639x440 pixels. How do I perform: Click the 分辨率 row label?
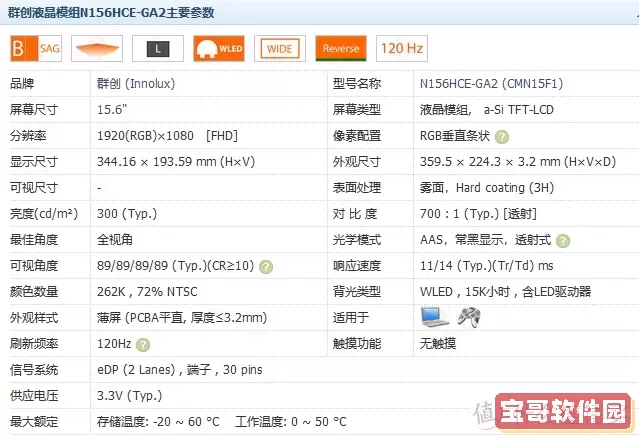pos(28,135)
